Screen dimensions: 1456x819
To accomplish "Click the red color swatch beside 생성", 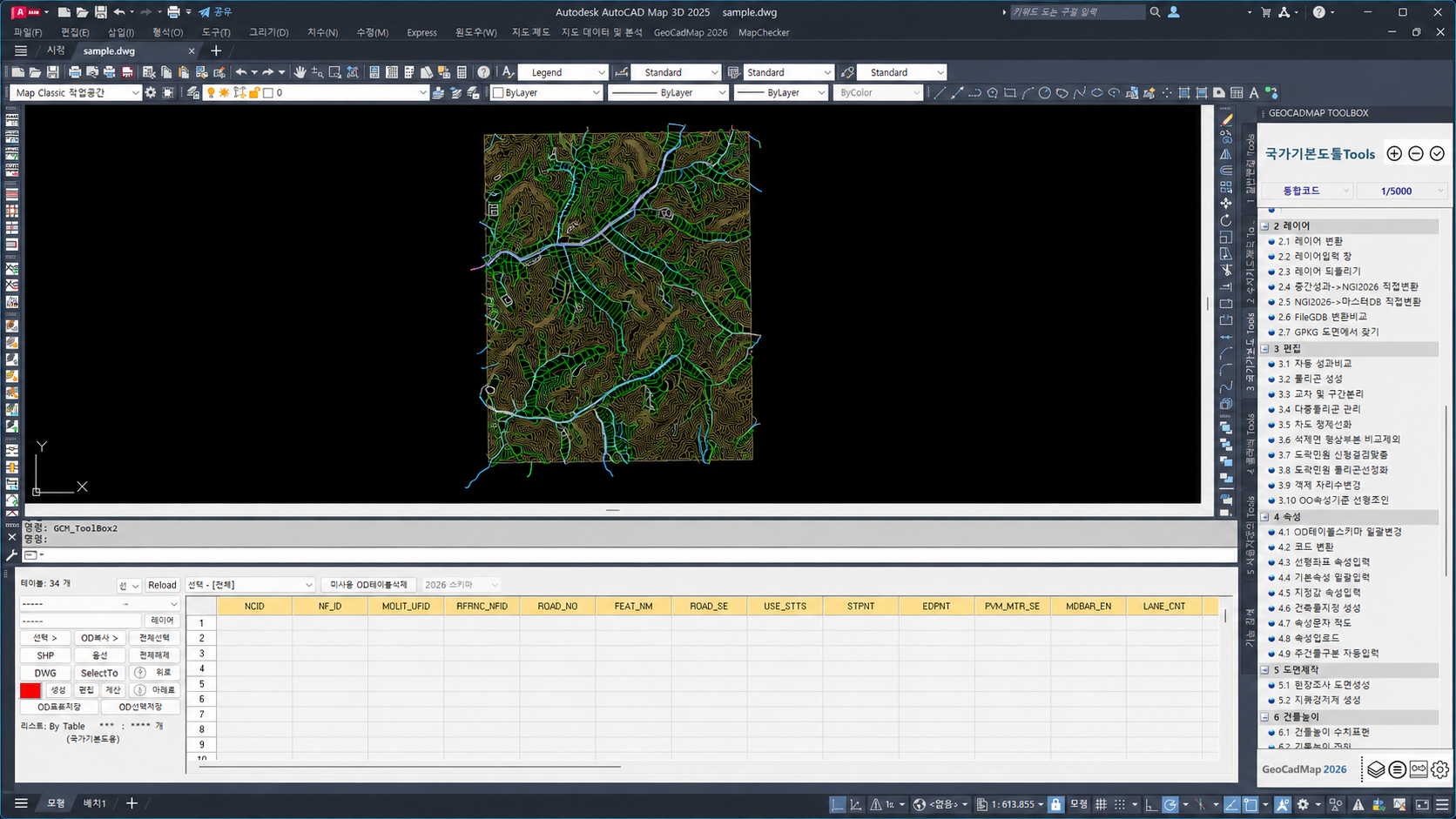I will (x=30, y=690).
